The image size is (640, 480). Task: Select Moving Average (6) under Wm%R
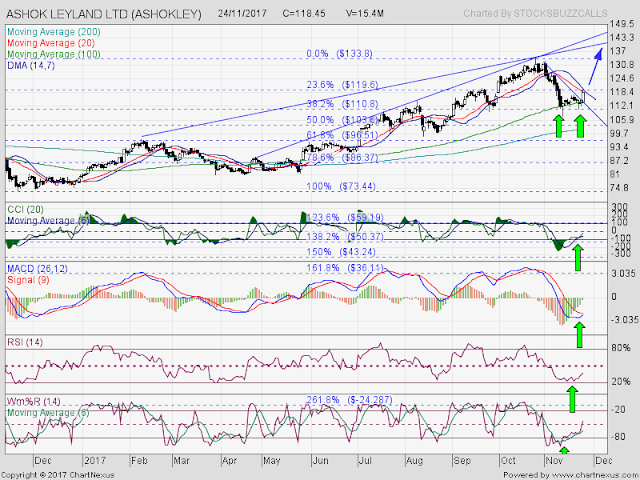click(x=48, y=413)
